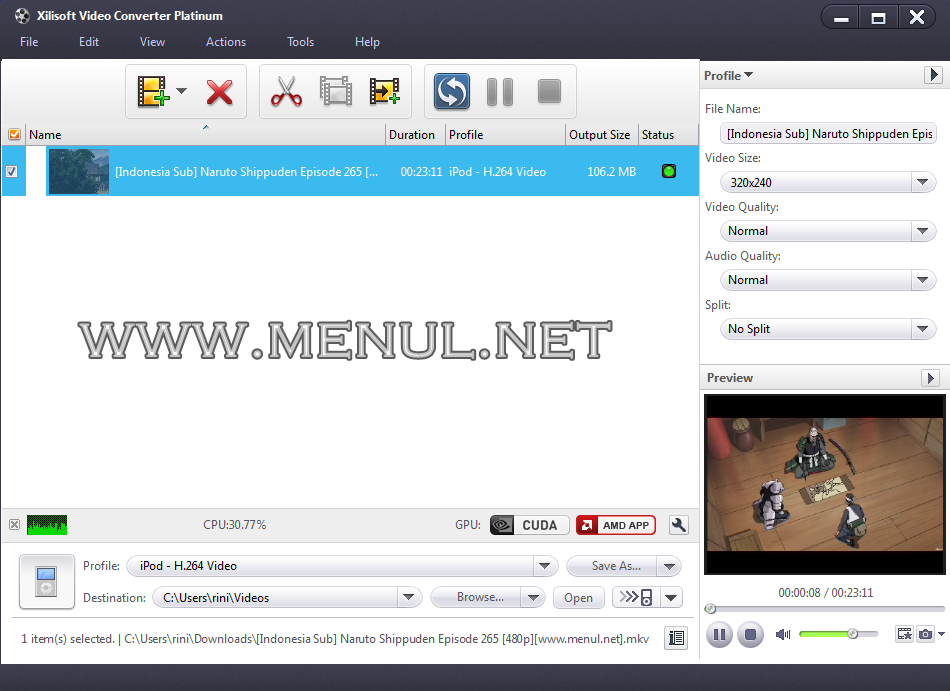Image resolution: width=950 pixels, height=691 pixels.
Task: Click the File Name input field
Action: pyautogui.click(x=828, y=133)
